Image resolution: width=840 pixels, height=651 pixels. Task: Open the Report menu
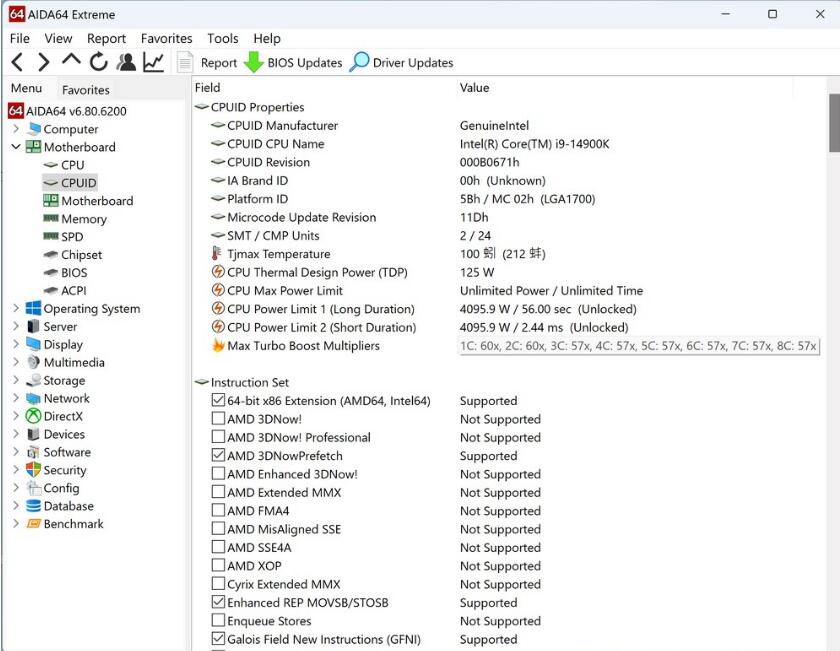(106, 39)
